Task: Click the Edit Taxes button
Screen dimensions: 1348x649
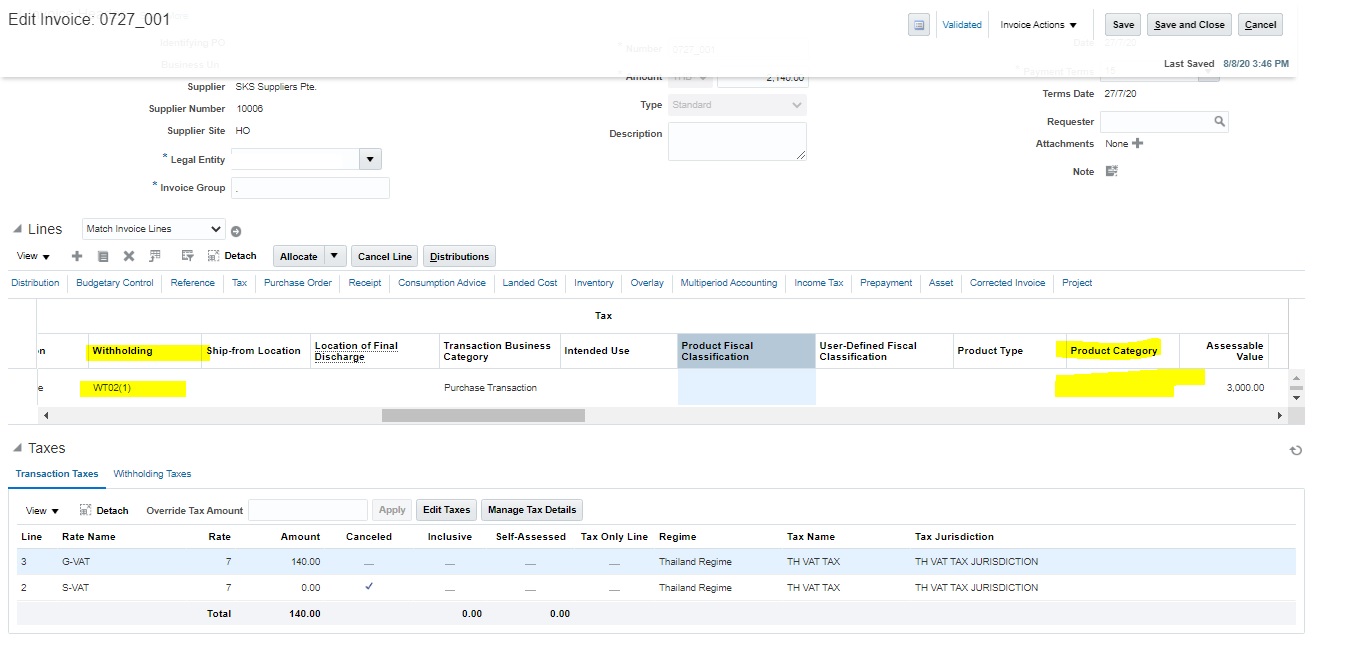Action: pos(446,509)
